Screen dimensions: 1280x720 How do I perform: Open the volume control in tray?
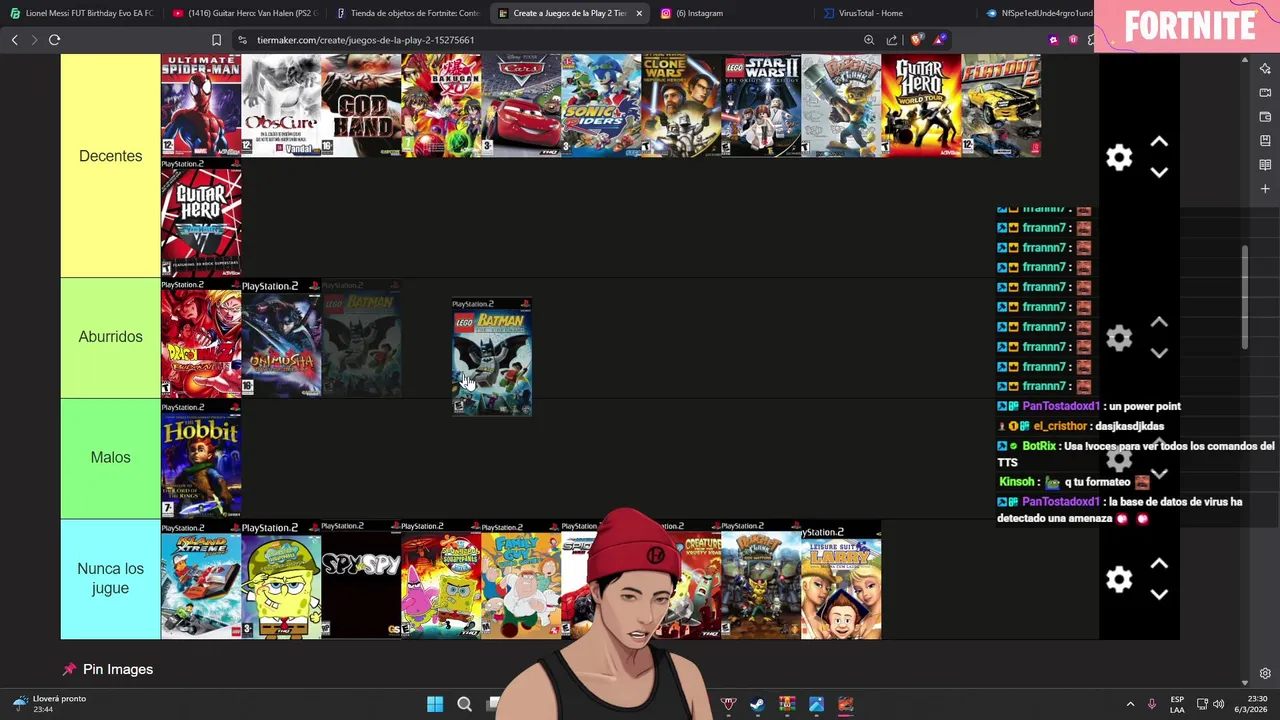click(1218, 704)
